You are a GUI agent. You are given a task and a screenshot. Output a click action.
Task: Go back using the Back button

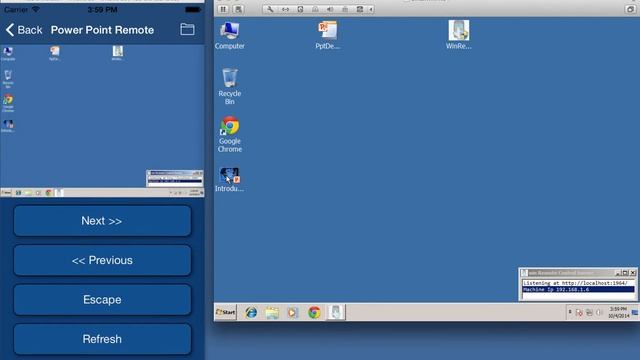click(x=24, y=30)
